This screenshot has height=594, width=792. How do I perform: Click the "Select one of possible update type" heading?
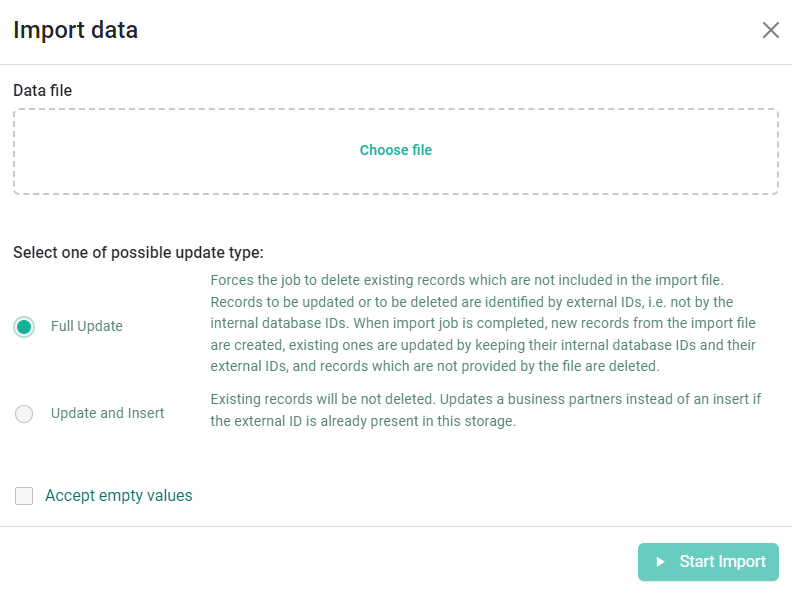coord(138,253)
